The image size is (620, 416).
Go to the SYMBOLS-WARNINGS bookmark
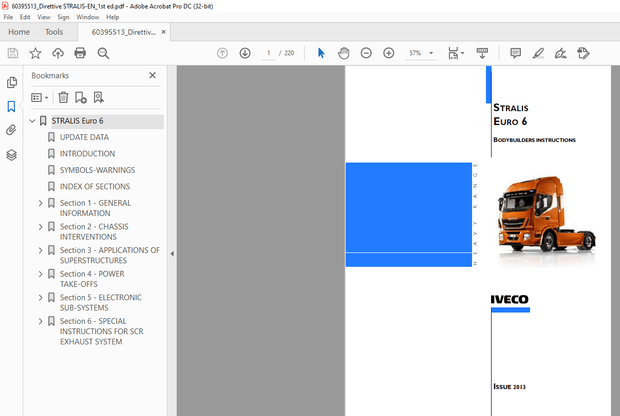point(97,170)
